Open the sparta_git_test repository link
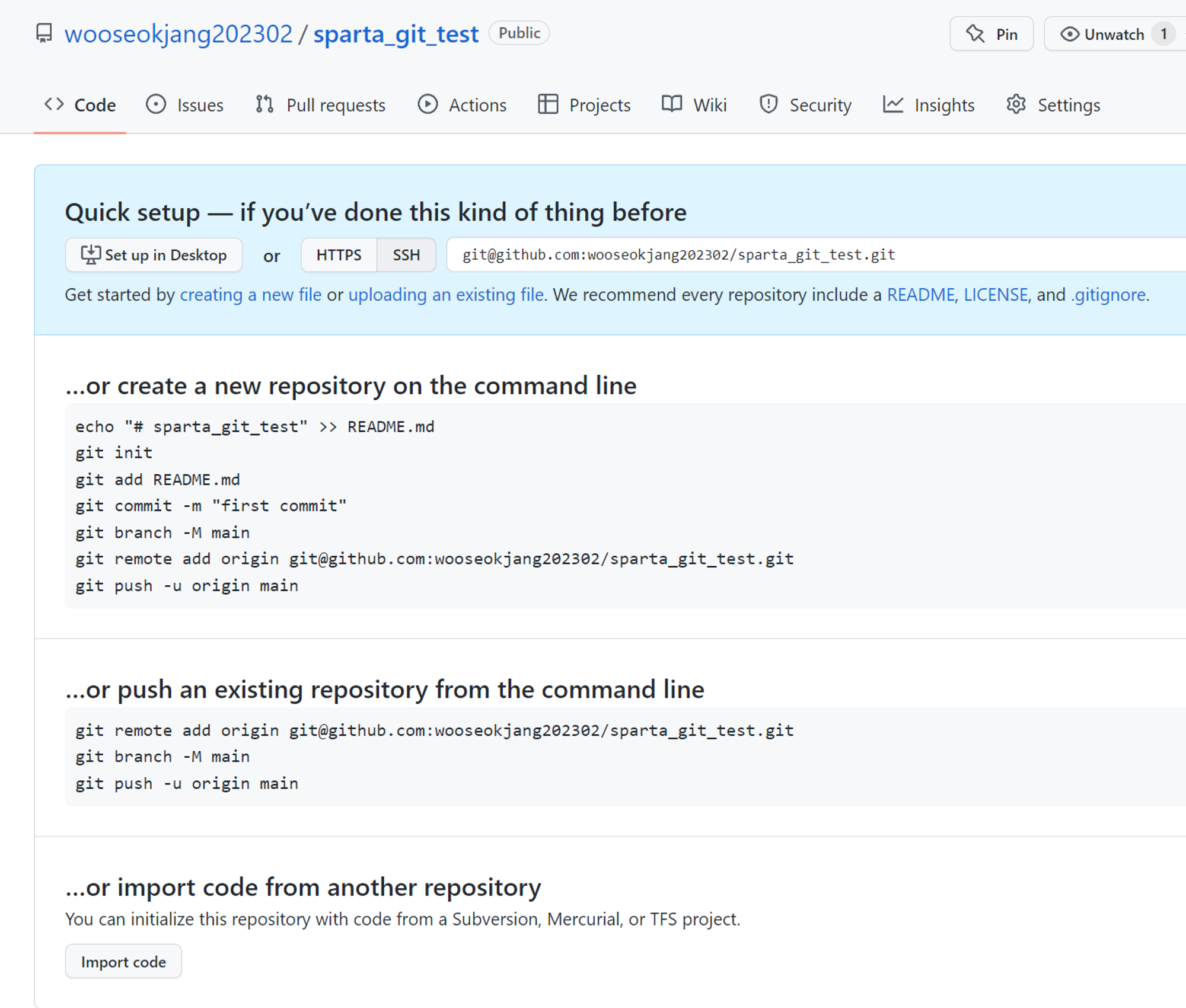1186x1008 pixels. click(x=396, y=34)
